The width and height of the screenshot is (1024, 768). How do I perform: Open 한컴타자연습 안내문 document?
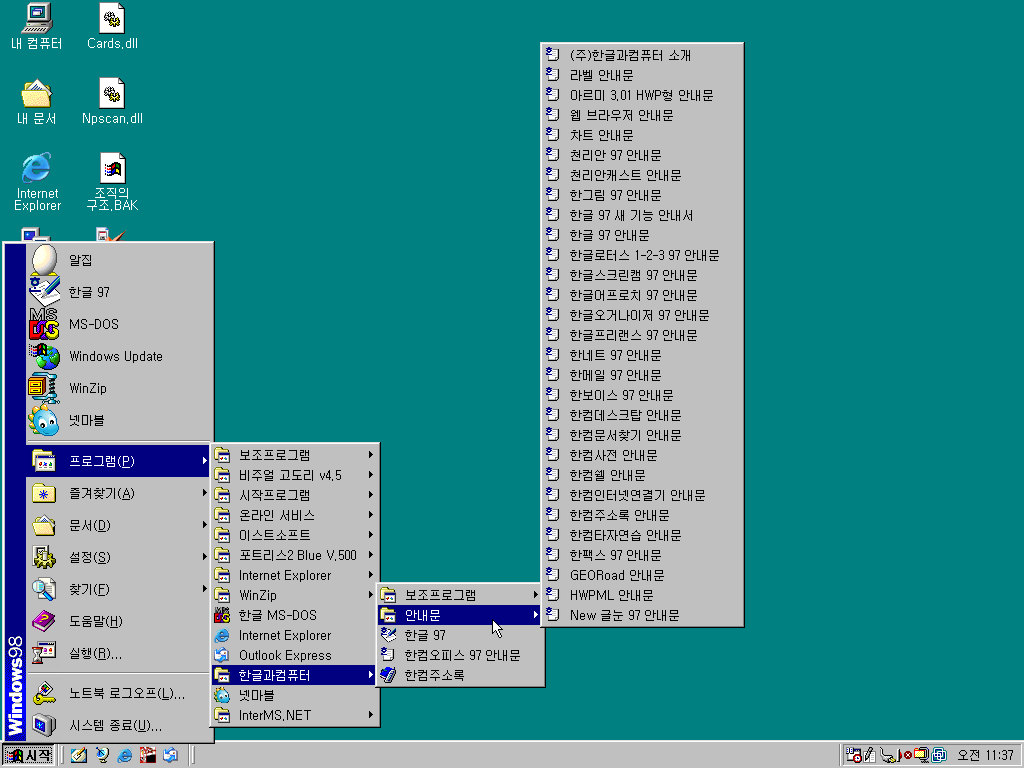[x=643, y=535]
